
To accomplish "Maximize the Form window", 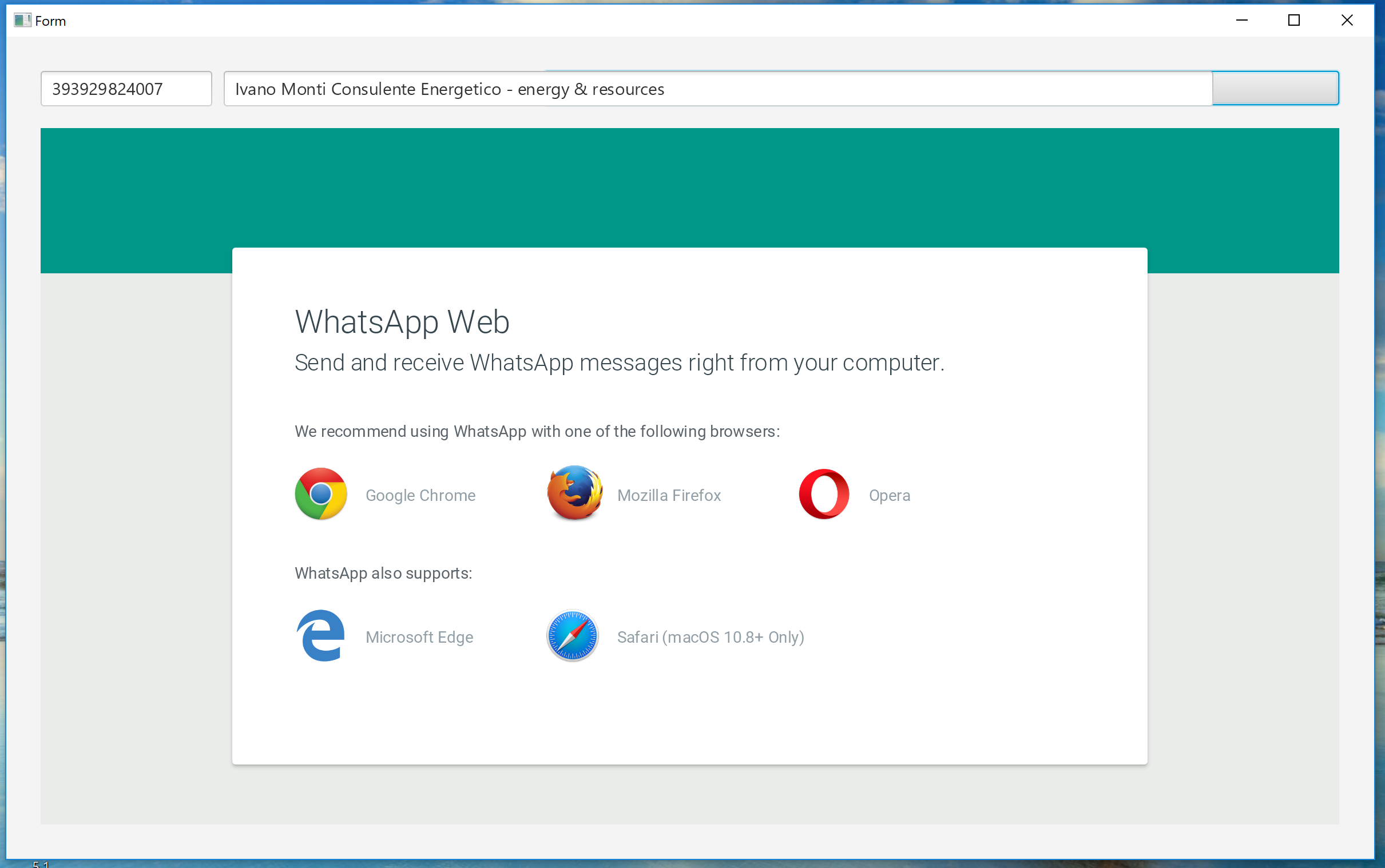I will [x=1294, y=21].
